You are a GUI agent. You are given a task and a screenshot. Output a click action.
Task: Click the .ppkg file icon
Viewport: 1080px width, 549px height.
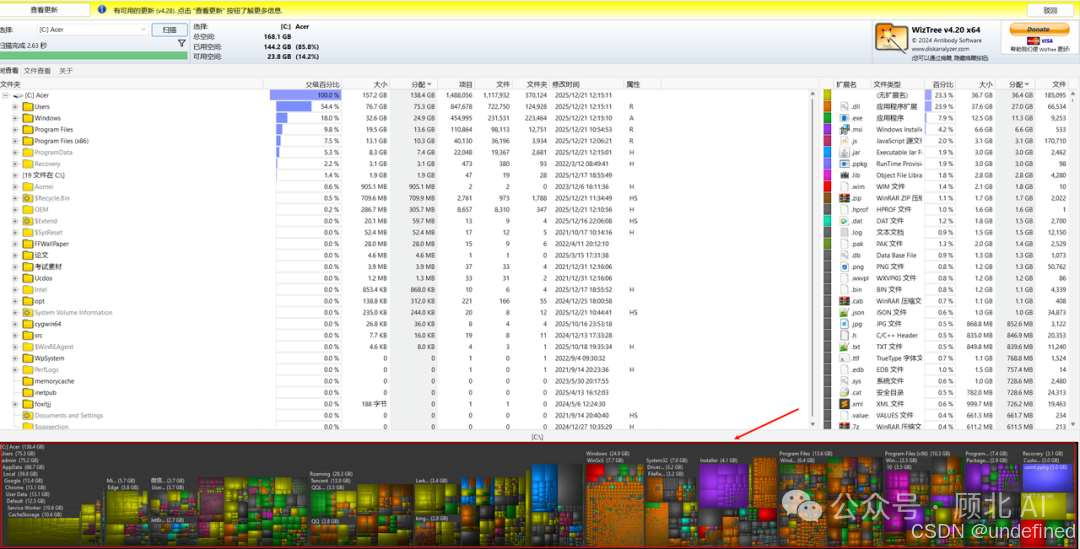[x=844, y=164]
